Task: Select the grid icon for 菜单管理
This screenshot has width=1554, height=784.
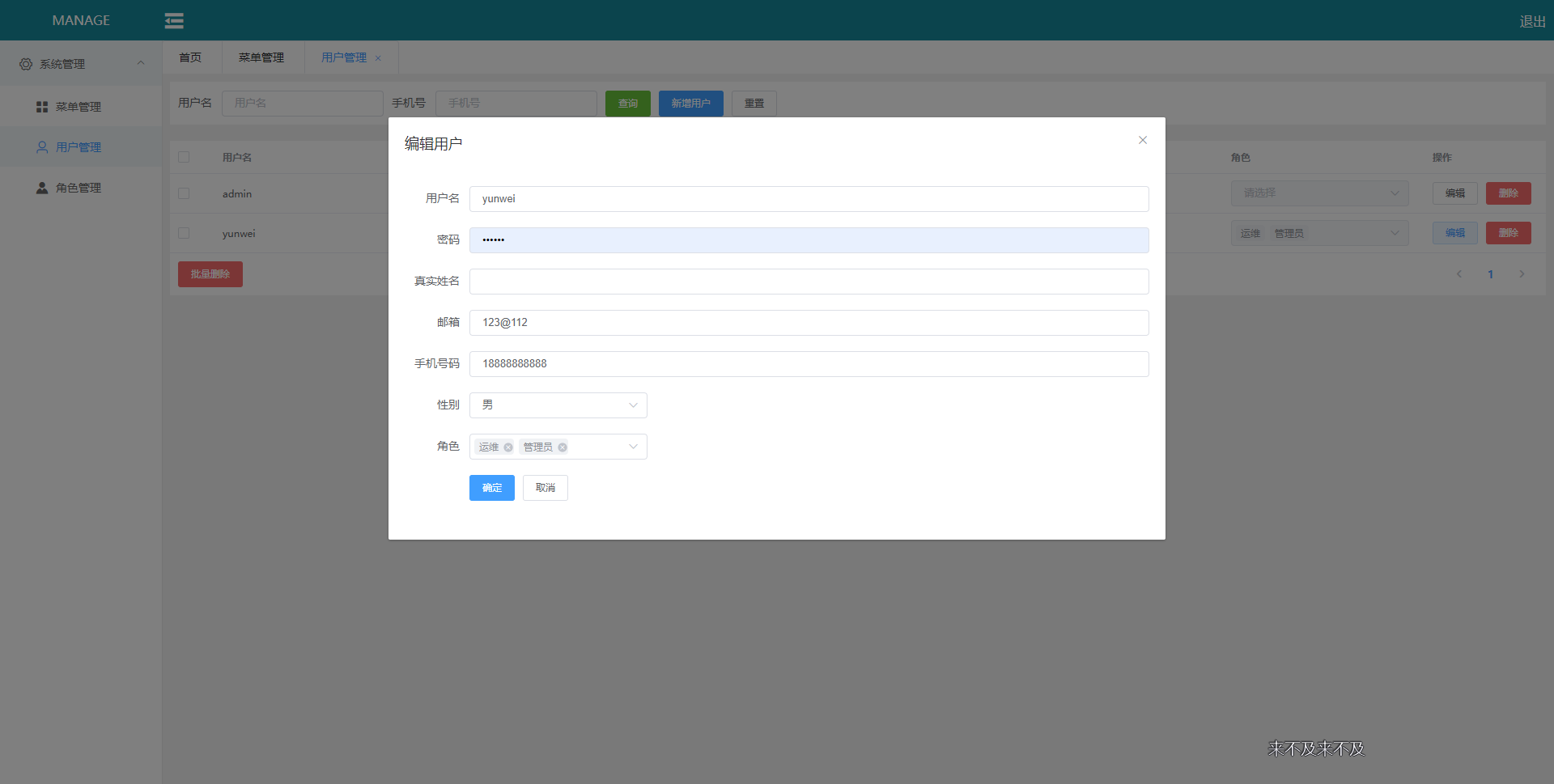Action: pyautogui.click(x=40, y=106)
